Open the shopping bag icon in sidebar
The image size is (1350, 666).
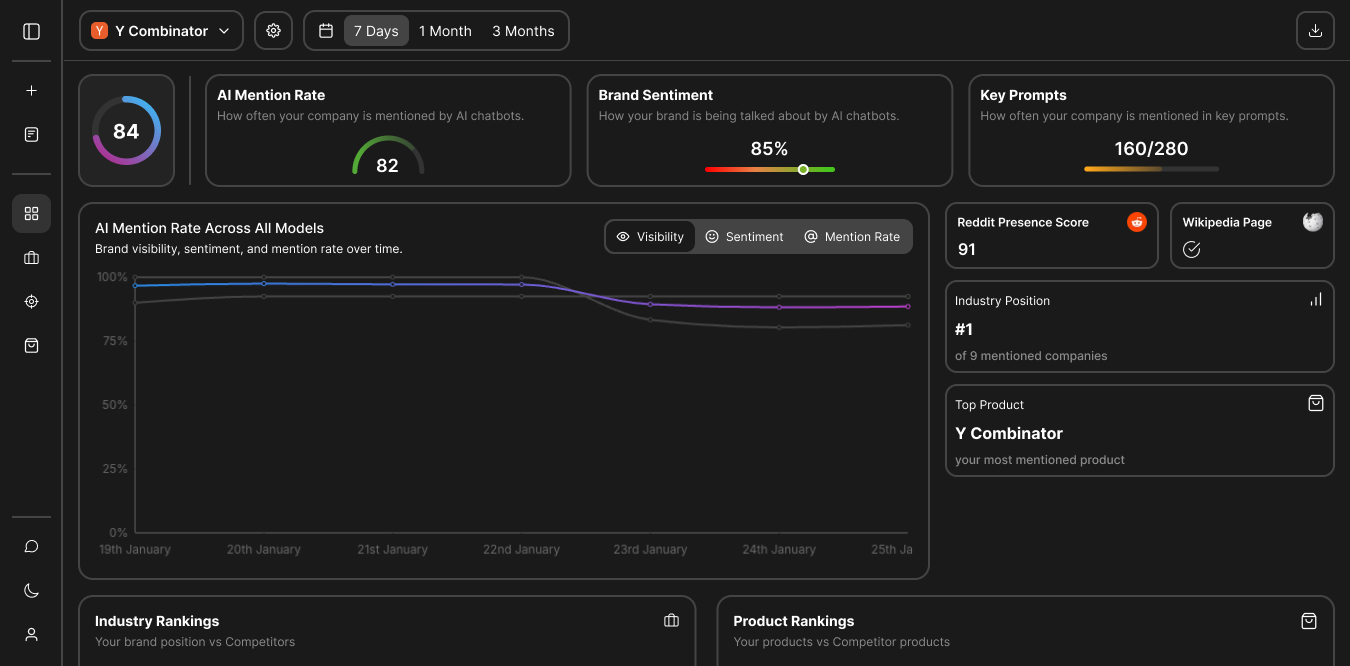pyautogui.click(x=31, y=346)
